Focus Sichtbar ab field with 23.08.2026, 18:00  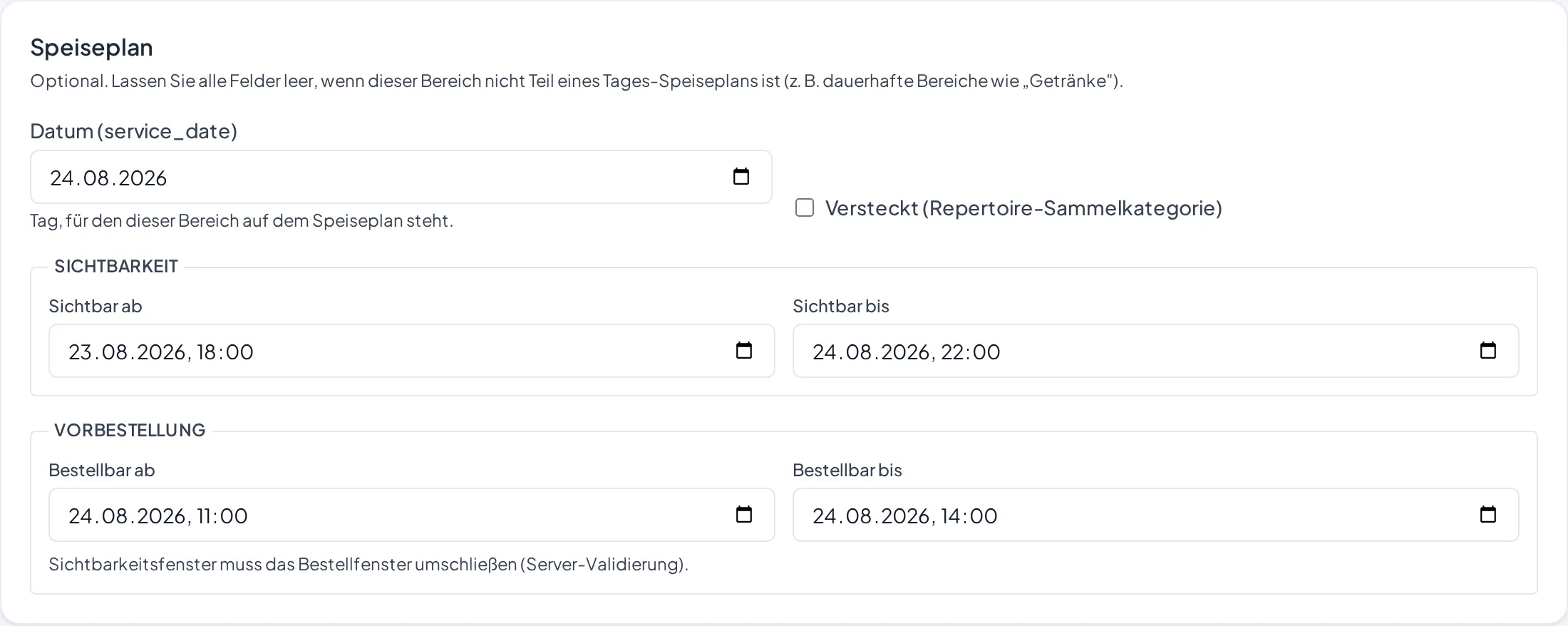(412, 351)
